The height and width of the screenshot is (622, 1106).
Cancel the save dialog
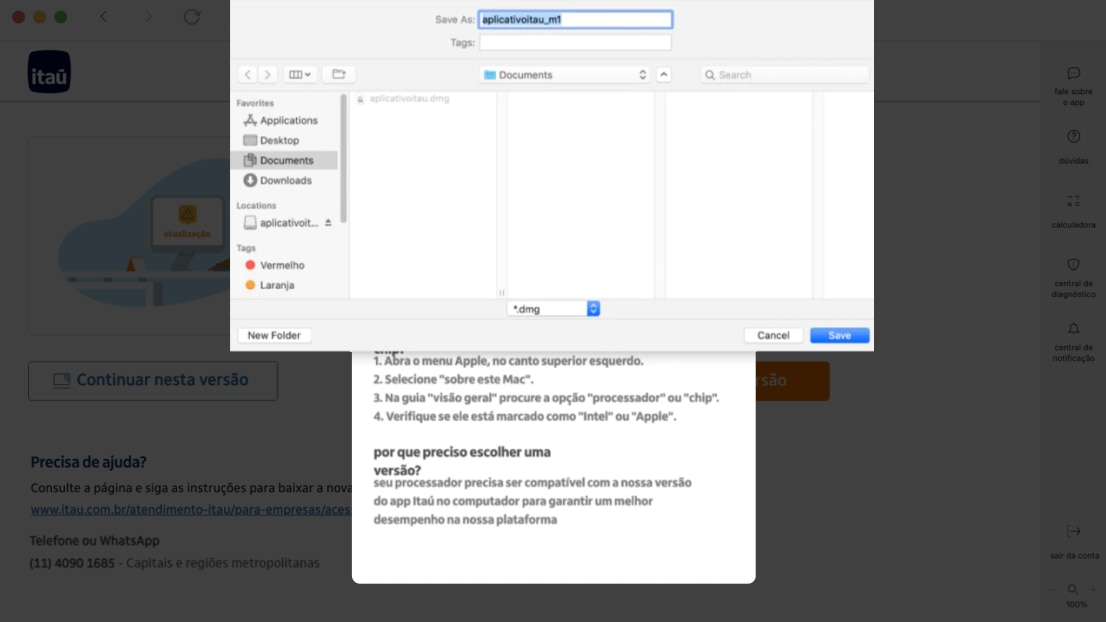[773, 336]
